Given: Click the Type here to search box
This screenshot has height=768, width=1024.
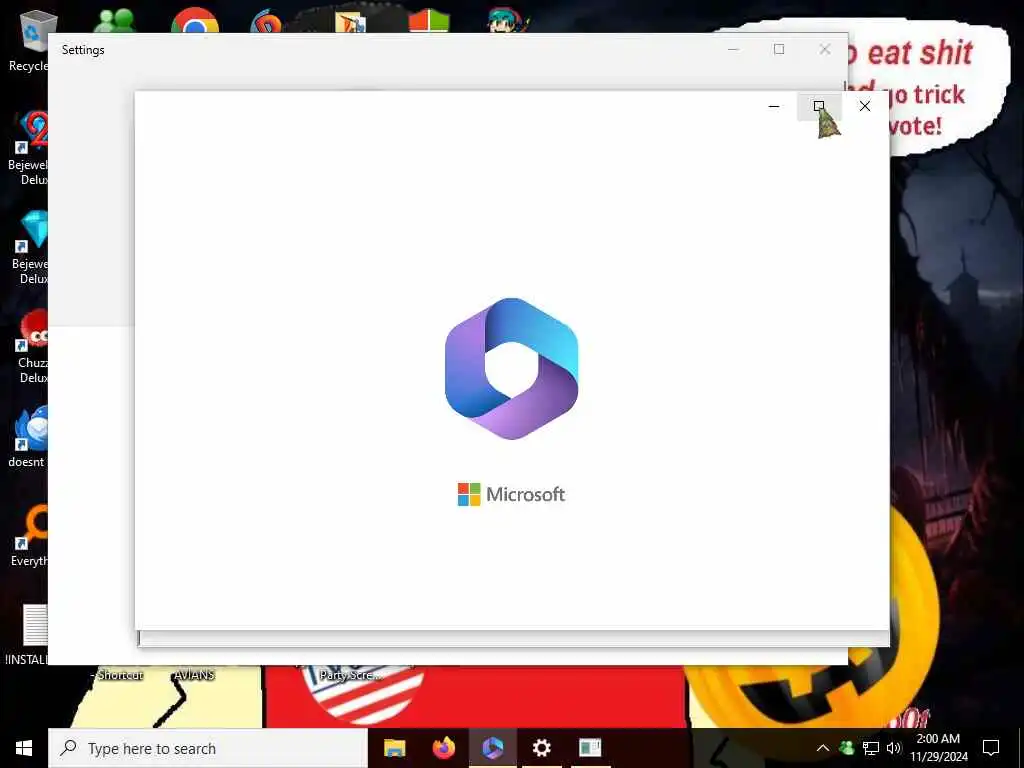Looking at the screenshot, I should click(208, 748).
